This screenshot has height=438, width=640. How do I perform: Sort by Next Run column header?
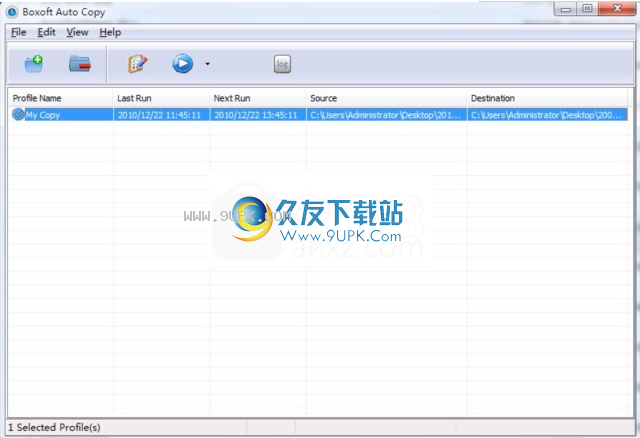click(258, 98)
